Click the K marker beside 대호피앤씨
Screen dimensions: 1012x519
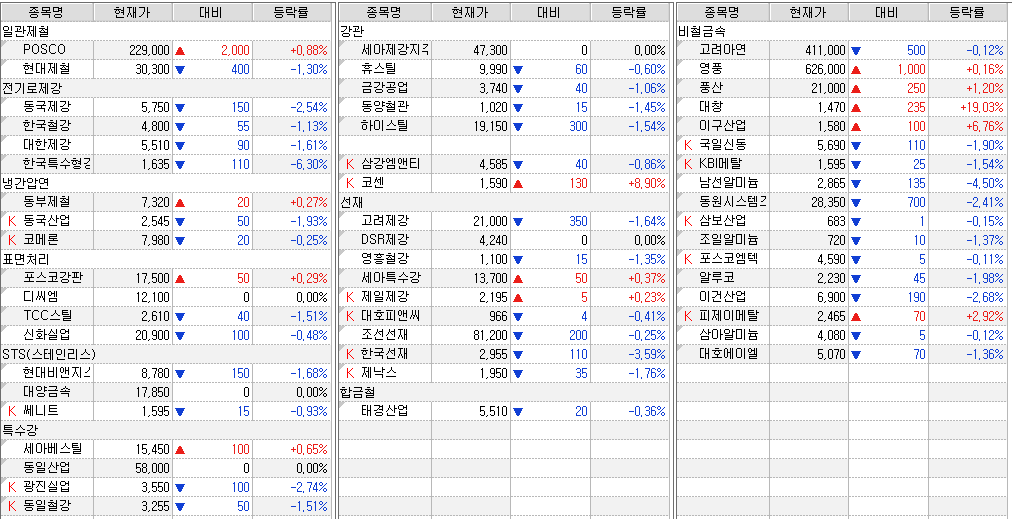coord(350,316)
